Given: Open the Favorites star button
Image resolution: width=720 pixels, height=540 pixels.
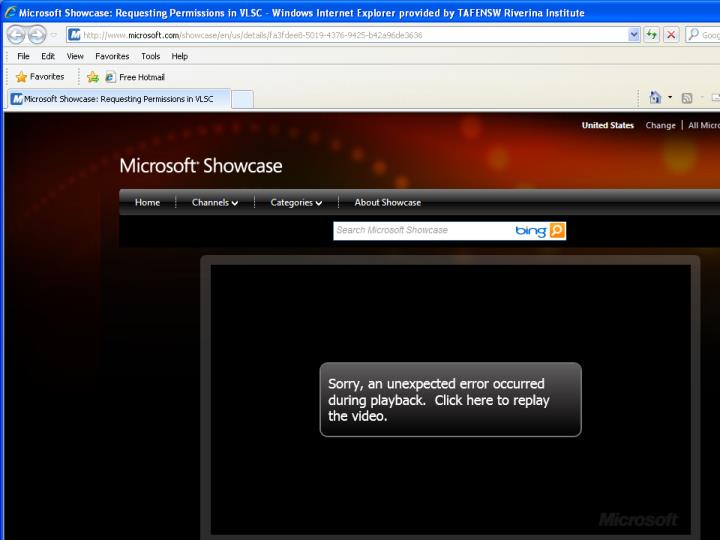Looking at the screenshot, I should coord(40,77).
